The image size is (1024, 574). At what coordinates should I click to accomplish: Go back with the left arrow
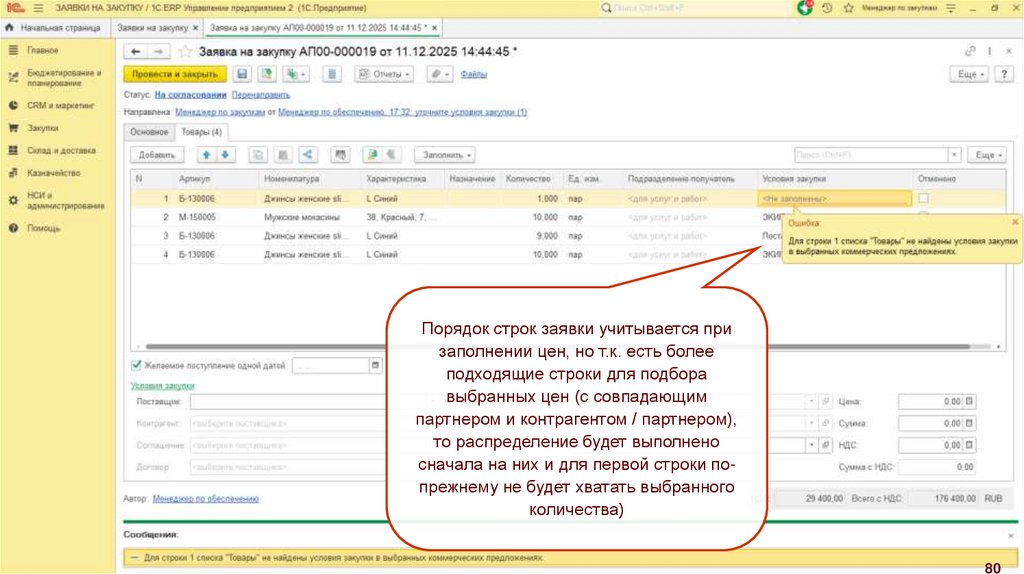coord(135,52)
